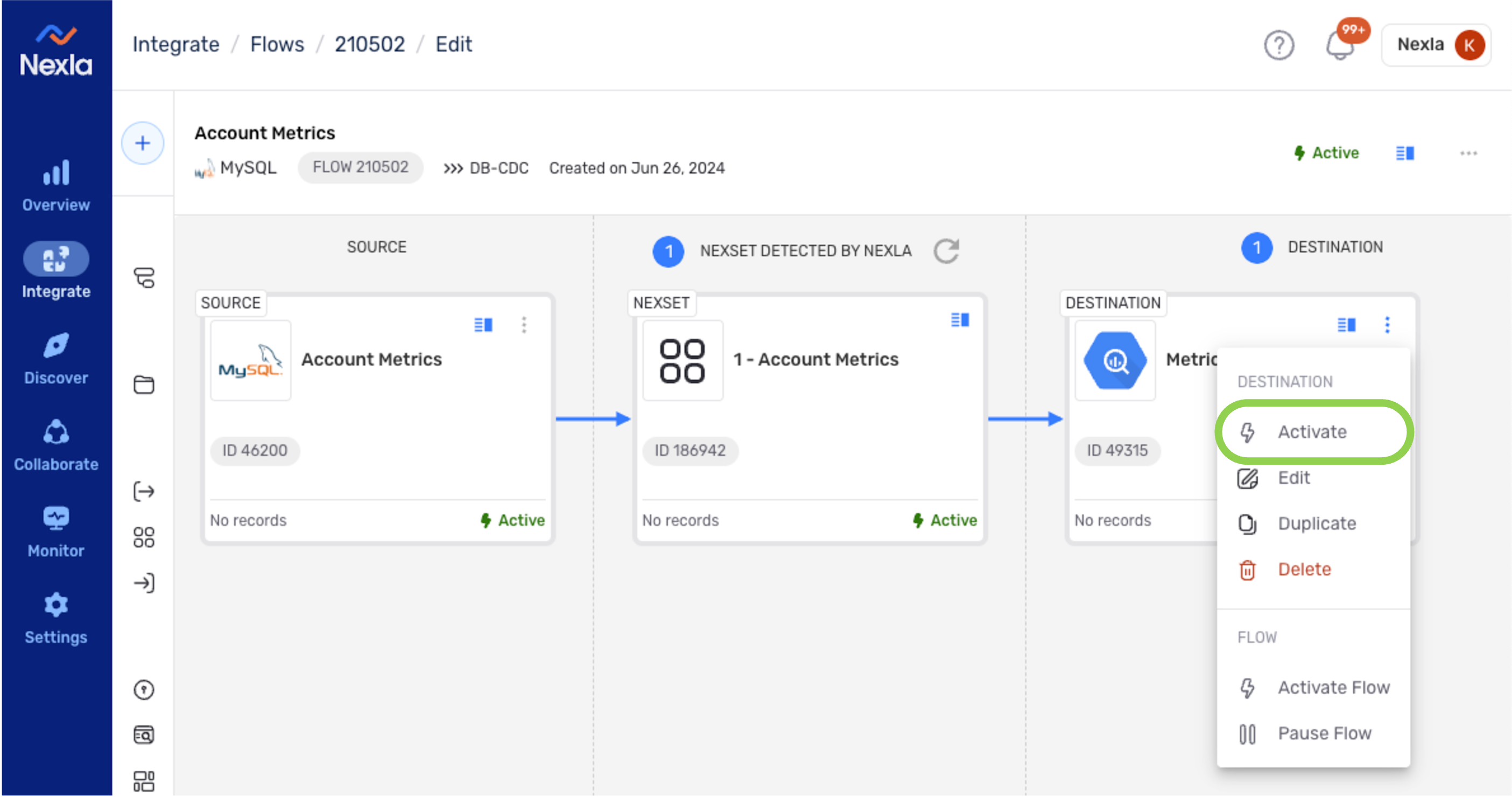Click the Active status in flow header
Viewport: 1512px width, 797px height.
(x=1326, y=153)
